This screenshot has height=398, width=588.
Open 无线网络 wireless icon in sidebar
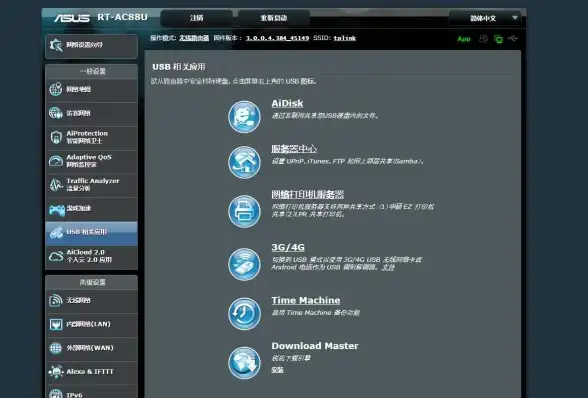click(56, 300)
